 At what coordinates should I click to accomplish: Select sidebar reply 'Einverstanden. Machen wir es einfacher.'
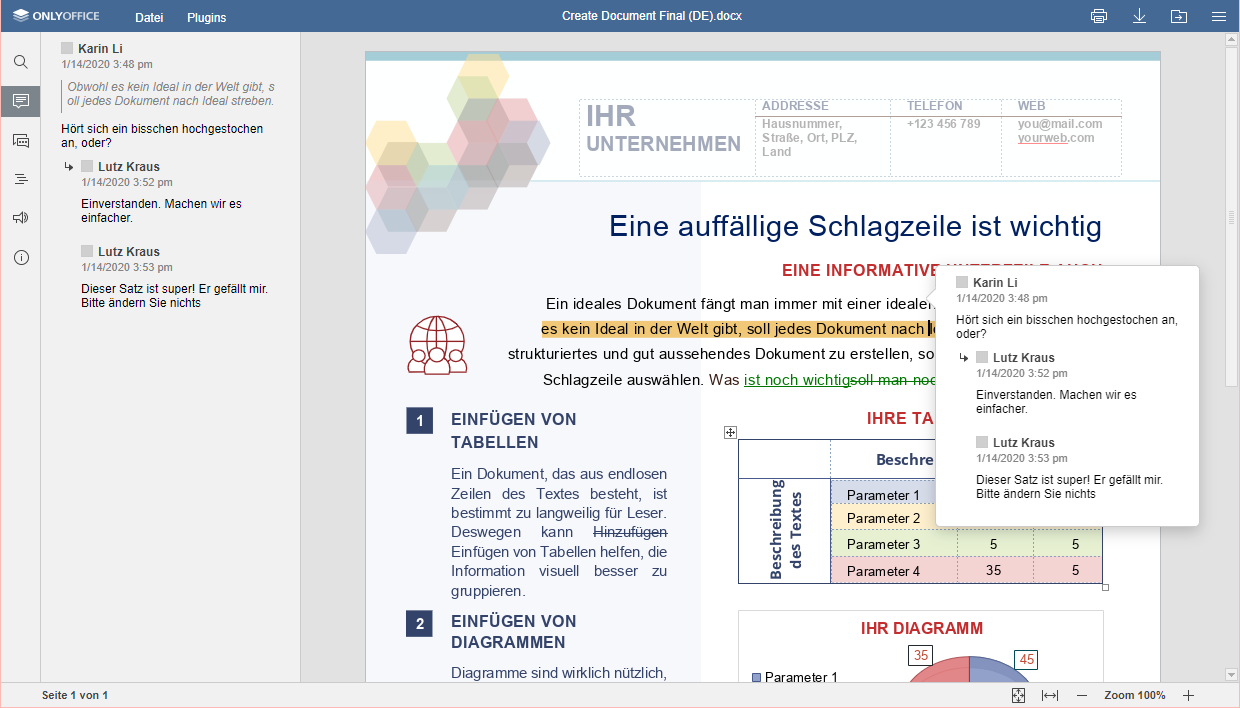pos(161,210)
